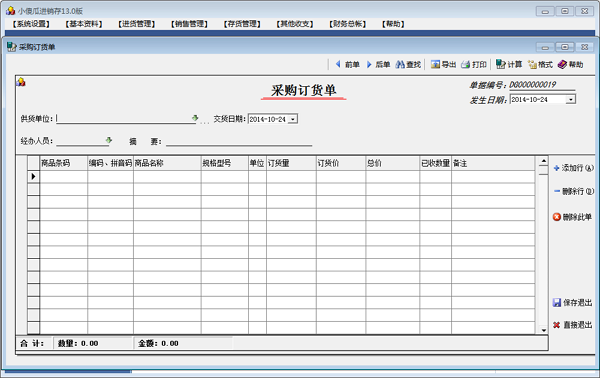
Task: Open the format (格式) settings
Action: pos(540,64)
